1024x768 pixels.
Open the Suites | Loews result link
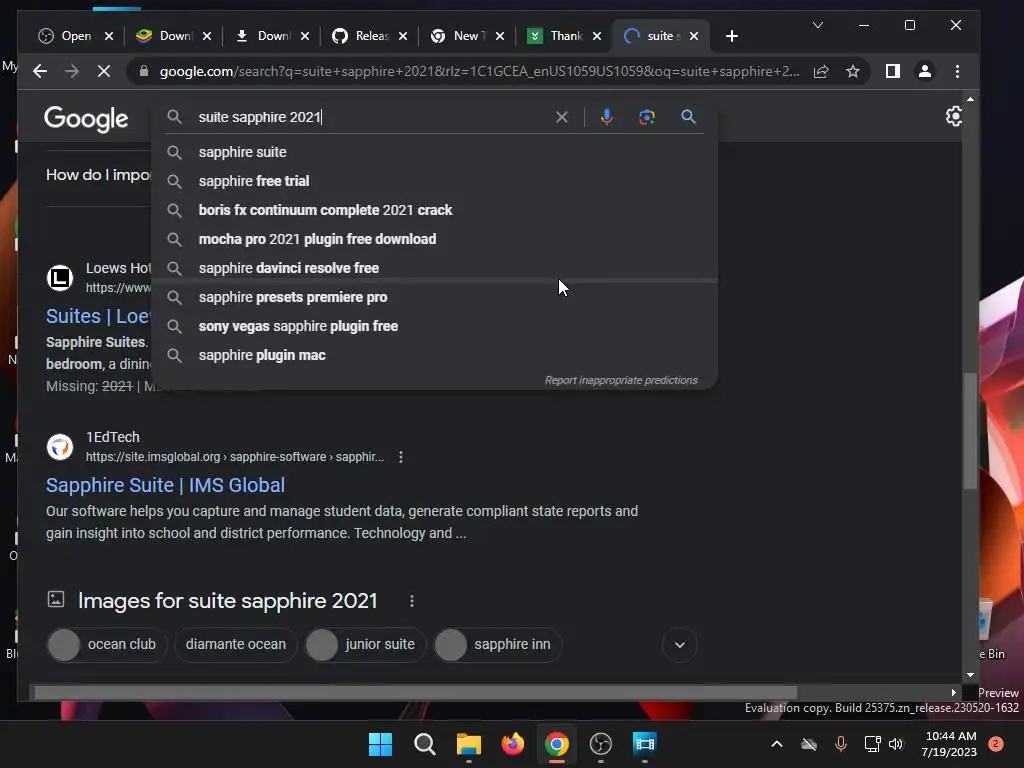pyautogui.click(x=98, y=316)
